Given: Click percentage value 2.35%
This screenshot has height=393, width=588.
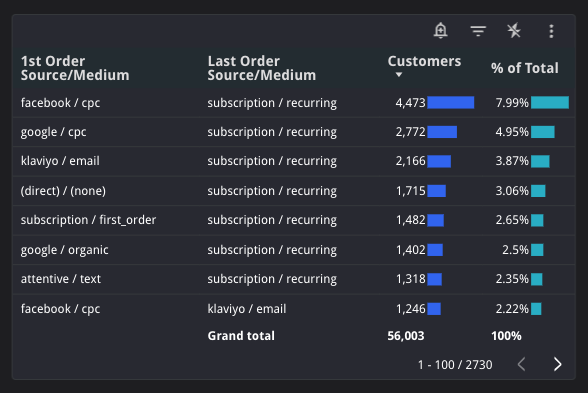Looking at the screenshot, I should pos(512,279).
